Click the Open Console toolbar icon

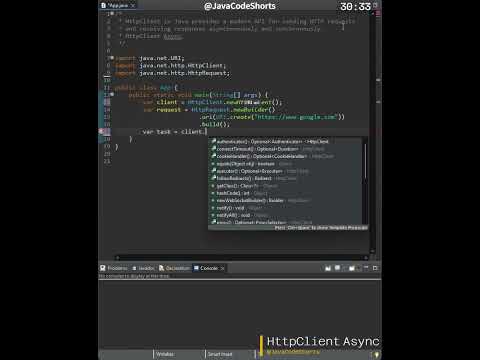[352, 268]
